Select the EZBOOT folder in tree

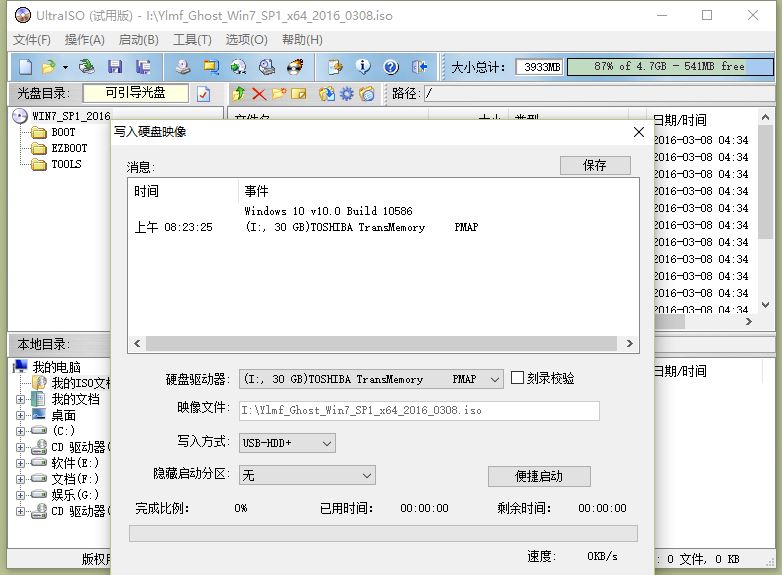[x=69, y=148]
